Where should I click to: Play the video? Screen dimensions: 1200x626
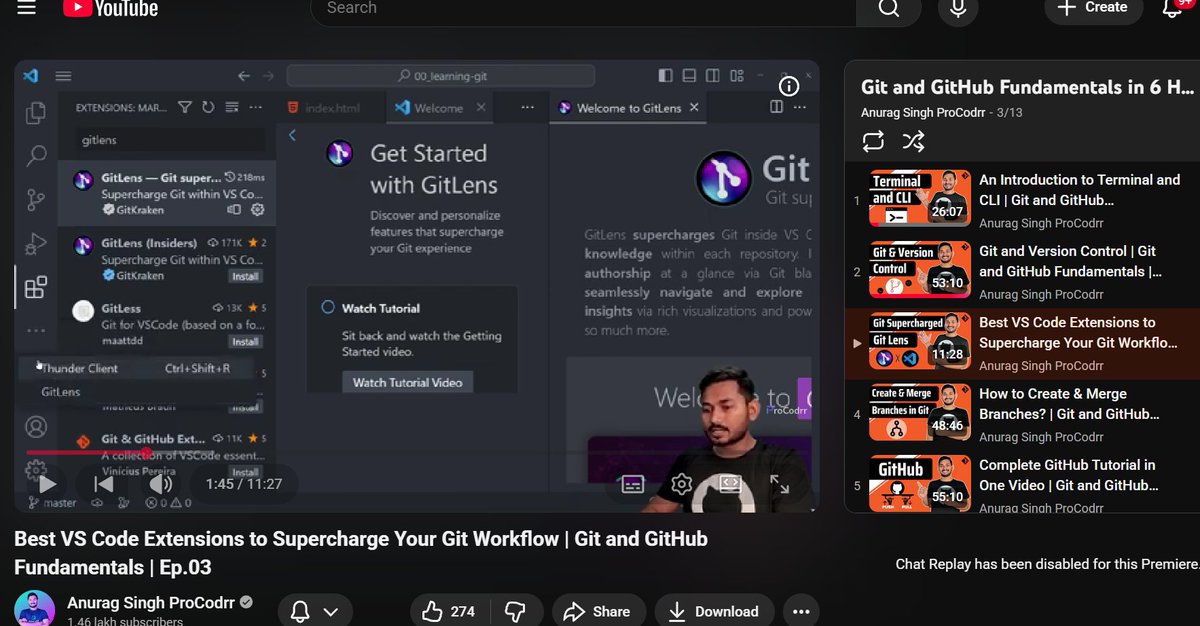tap(47, 484)
